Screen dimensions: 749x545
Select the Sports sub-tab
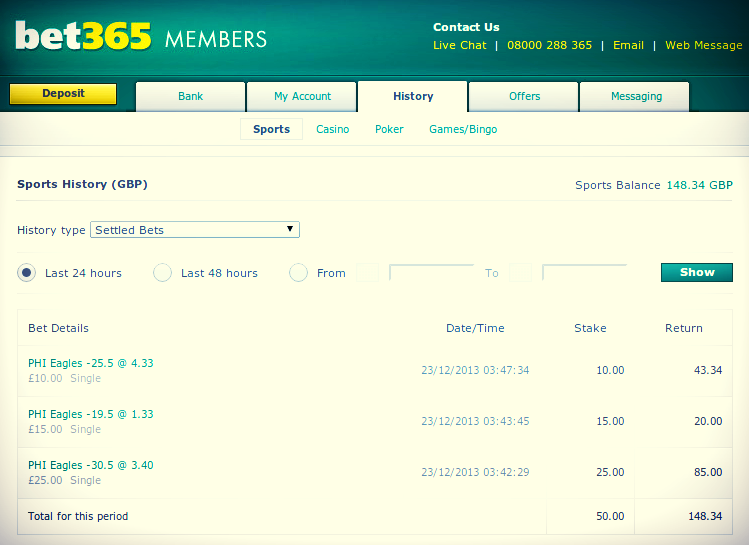pos(271,129)
